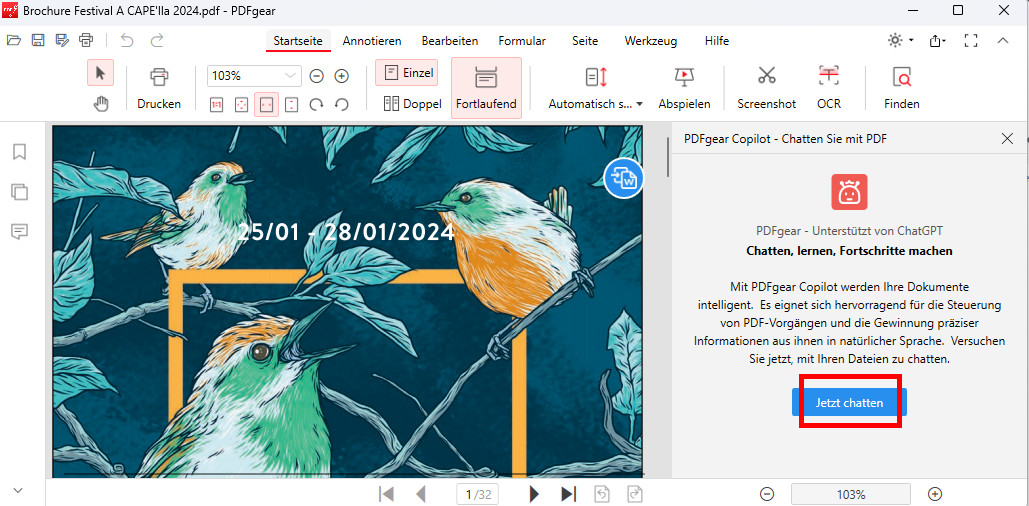Viewport: 1029px width, 506px height.
Task: Click the Save As icon with pencil
Action: tap(62, 41)
